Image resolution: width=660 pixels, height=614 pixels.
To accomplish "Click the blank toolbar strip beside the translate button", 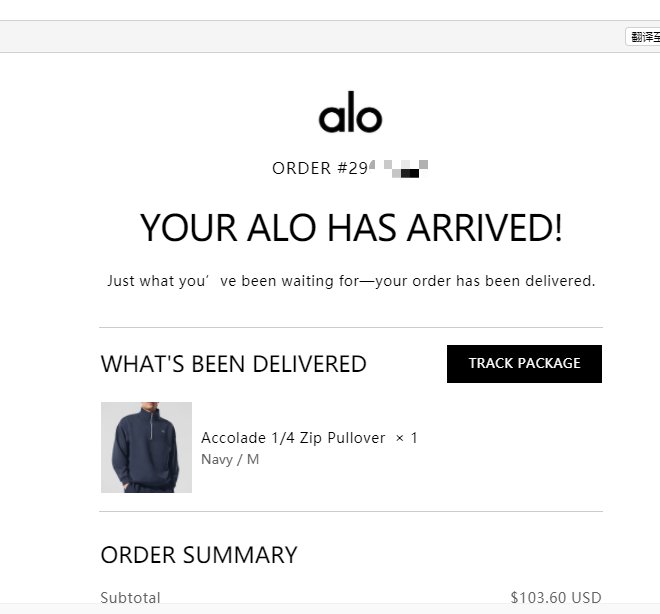I will [x=300, y=37].
